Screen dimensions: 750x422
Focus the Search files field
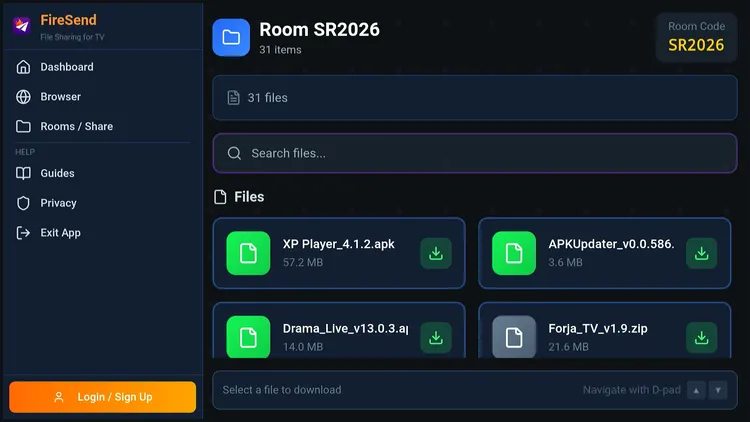474,153
